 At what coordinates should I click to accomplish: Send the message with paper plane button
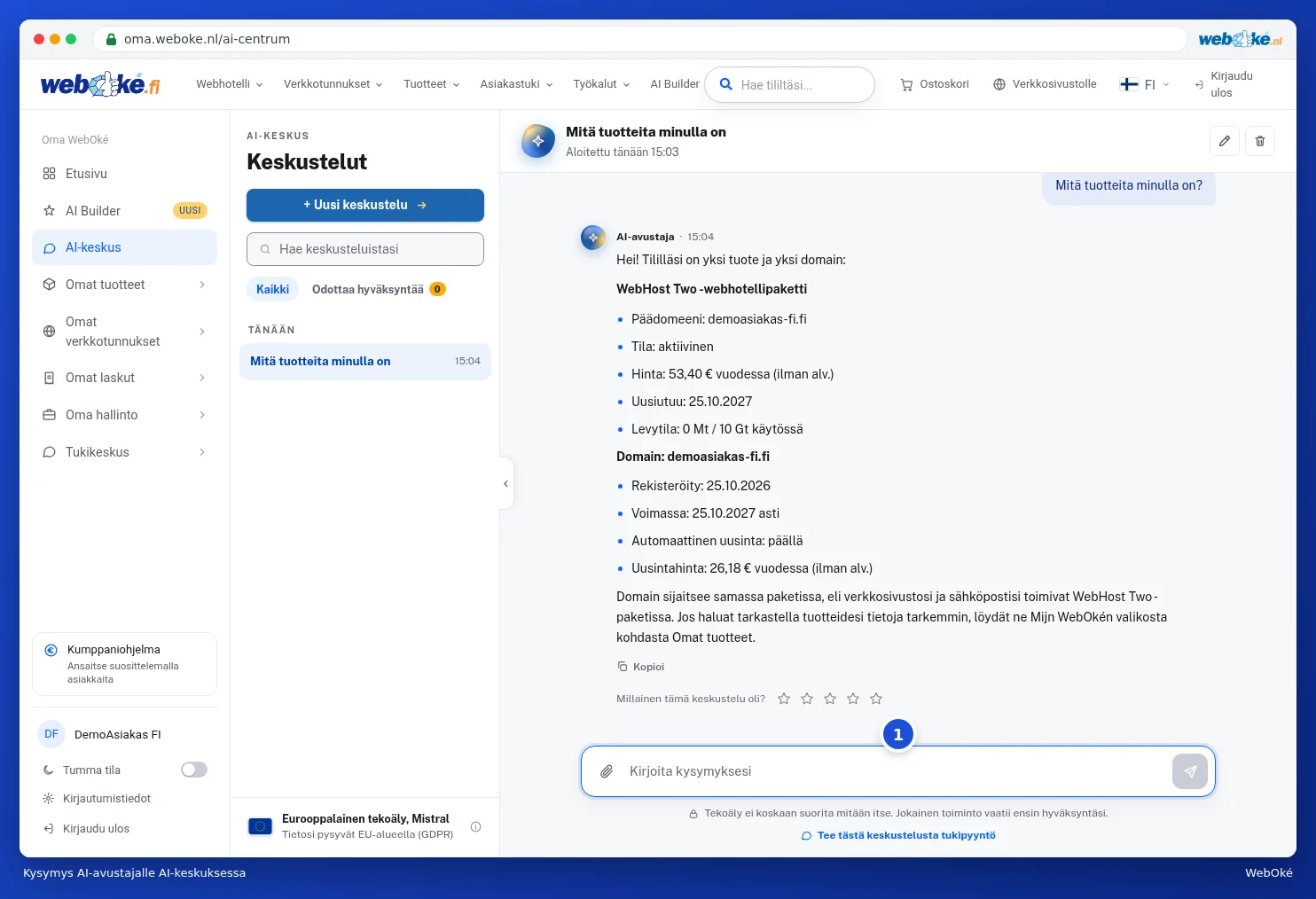[x=1190, y=771]
